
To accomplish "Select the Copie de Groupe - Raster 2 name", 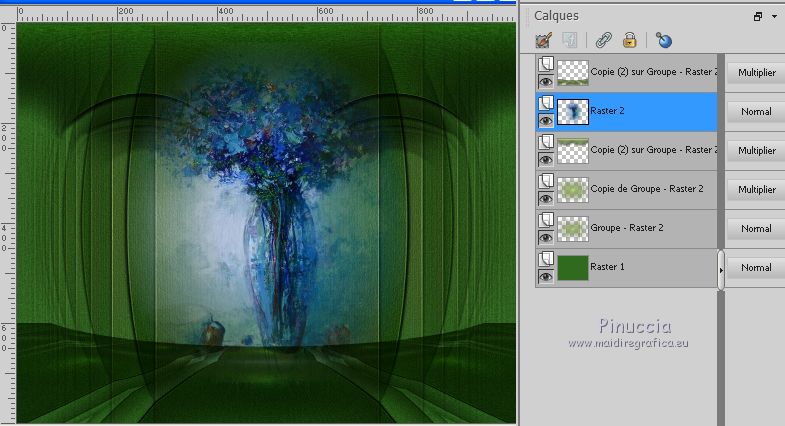I will pyautogui.click(x=647, y=189).
